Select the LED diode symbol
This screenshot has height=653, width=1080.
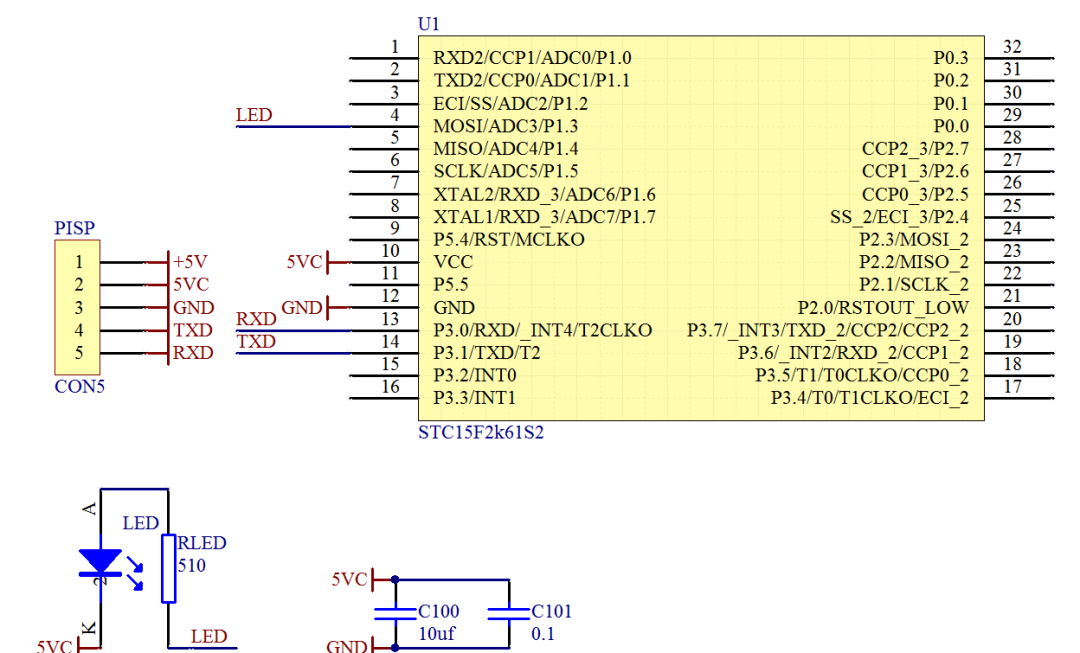[101, 562]
